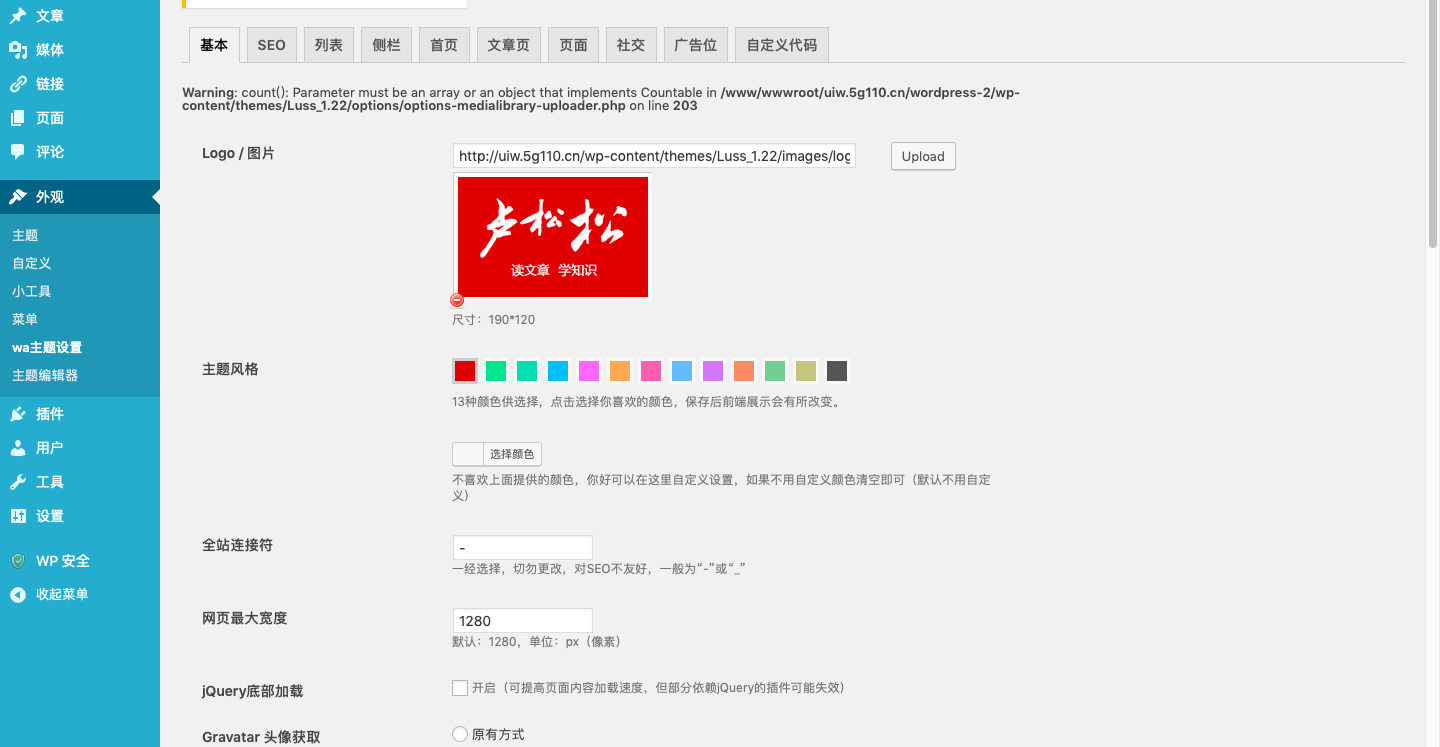Switch to the SEO tab
This screenshot has width=1440, height=747.
[x=271, y=45]
